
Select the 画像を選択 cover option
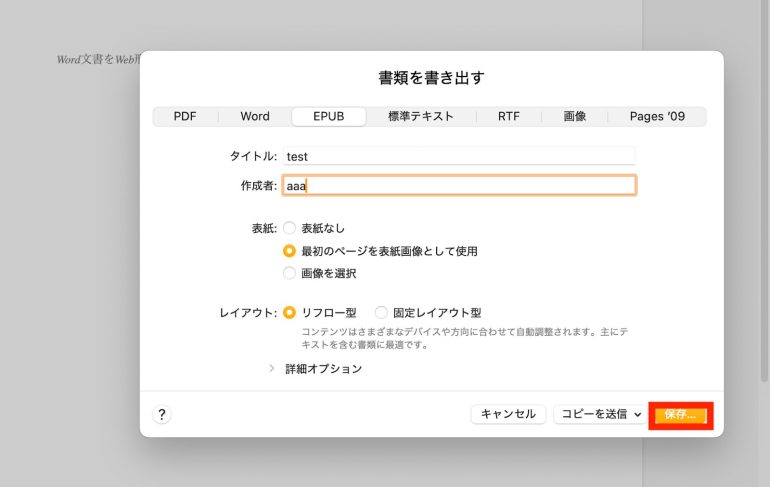289,273
